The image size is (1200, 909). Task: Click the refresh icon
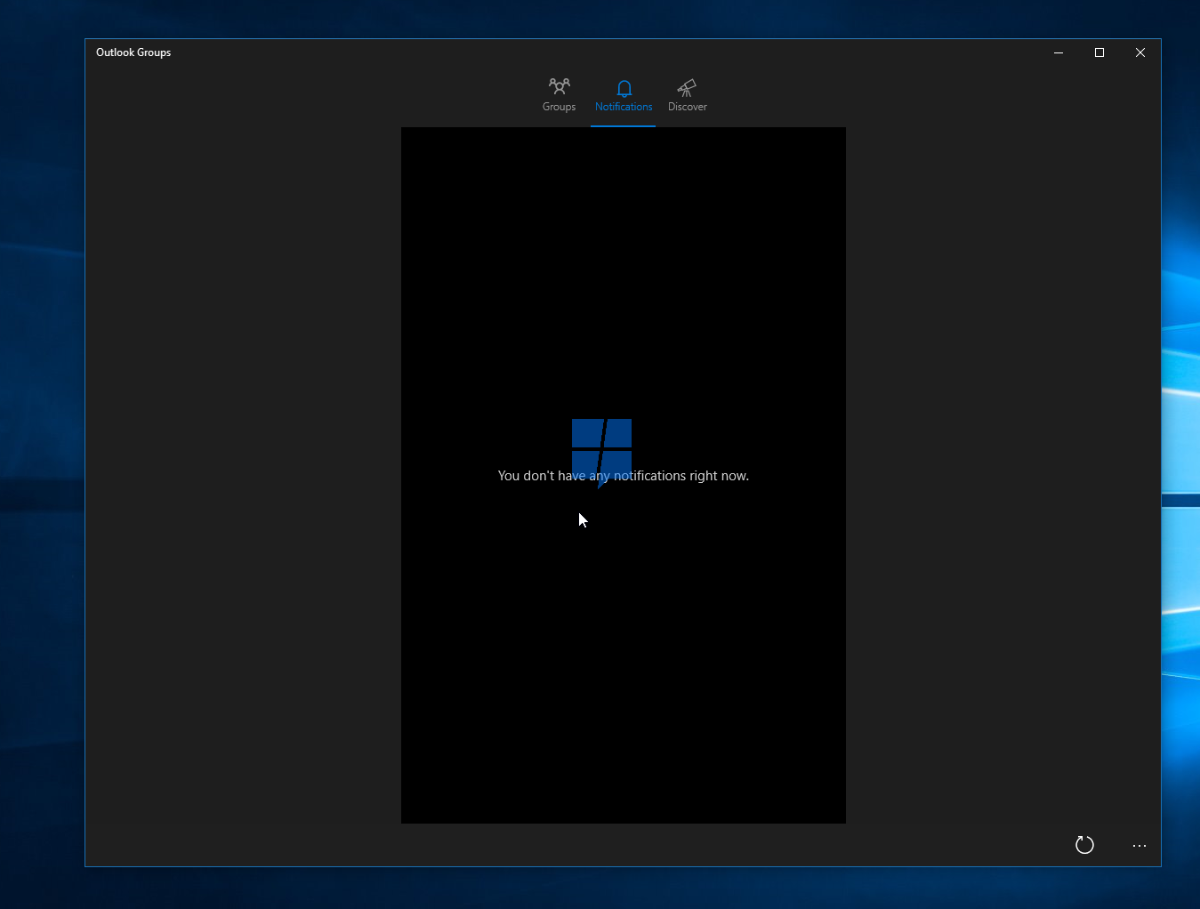(x=1084, y=845)
